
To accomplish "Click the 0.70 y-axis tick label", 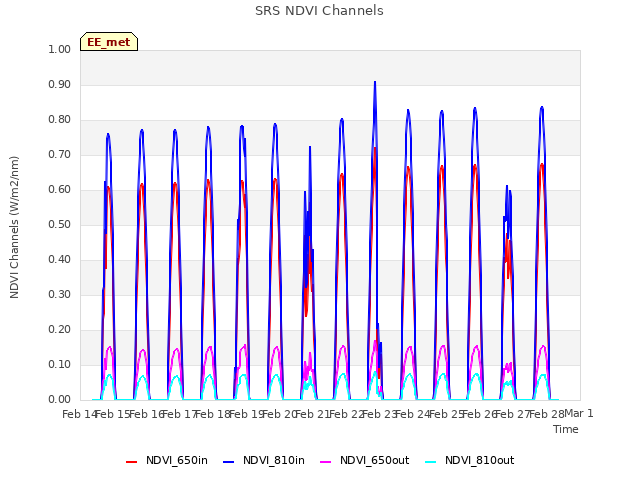I will pyautogui.click(x=59, y=155).
